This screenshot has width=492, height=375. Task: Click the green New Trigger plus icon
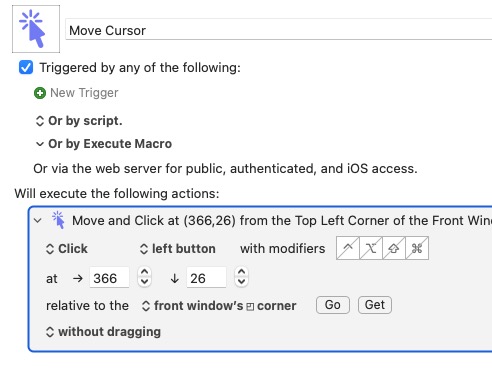40,93
